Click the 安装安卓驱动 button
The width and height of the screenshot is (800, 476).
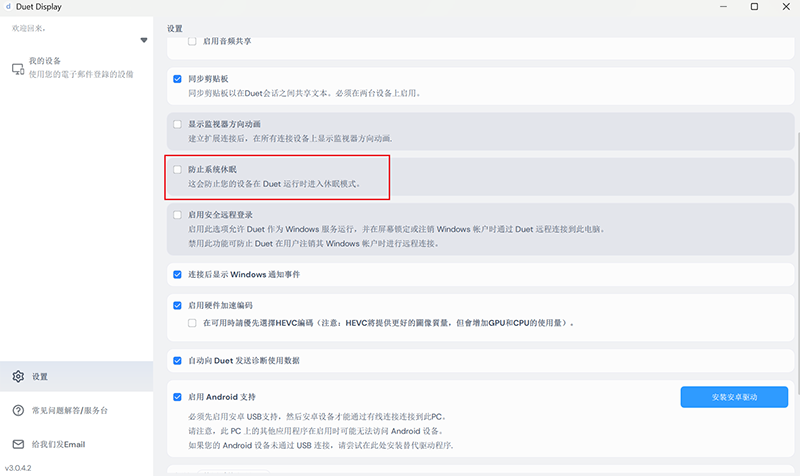click(x=734, y=397)
